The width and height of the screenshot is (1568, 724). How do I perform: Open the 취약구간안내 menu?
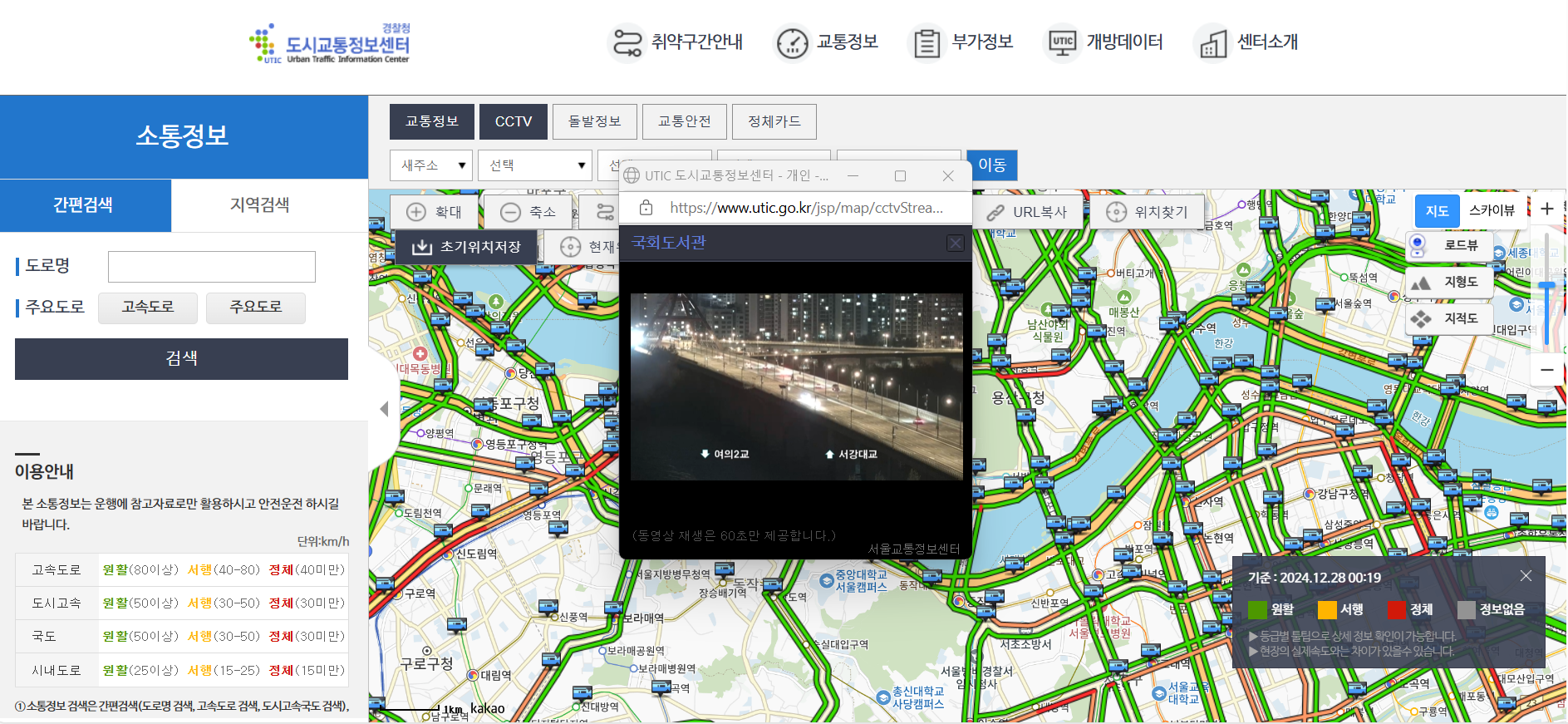pyautogui.click(x=696, y=42)
